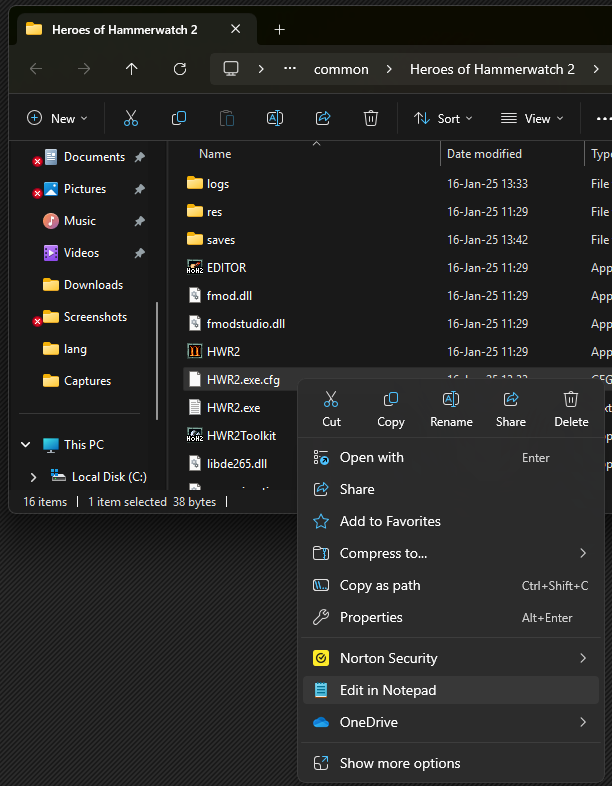Viewport: 612px width, 786px height.
Task: Expand the Compress to submenu
Action: pos(582,553)
